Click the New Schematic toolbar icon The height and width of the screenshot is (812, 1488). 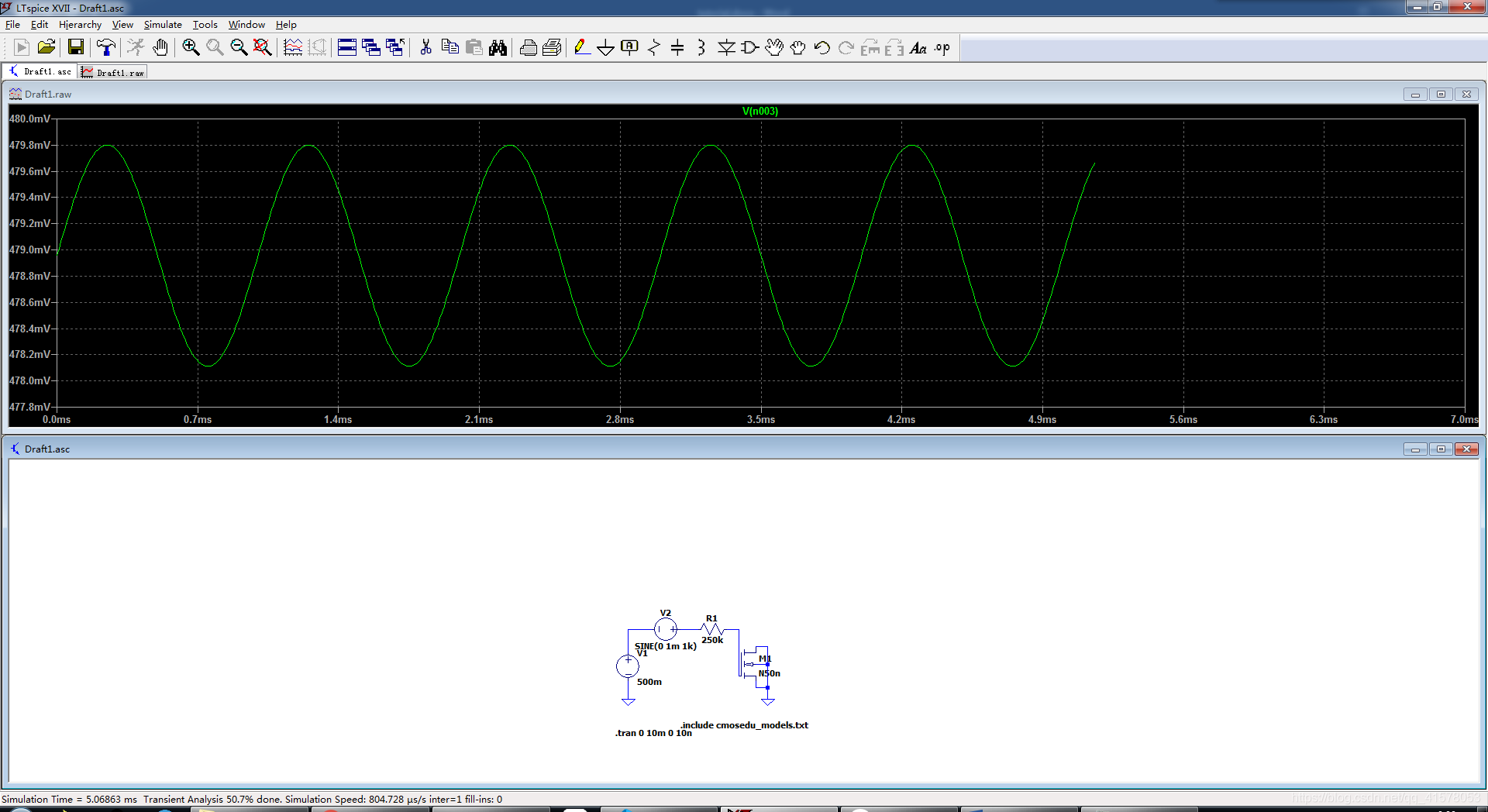[x=22, y=47]
